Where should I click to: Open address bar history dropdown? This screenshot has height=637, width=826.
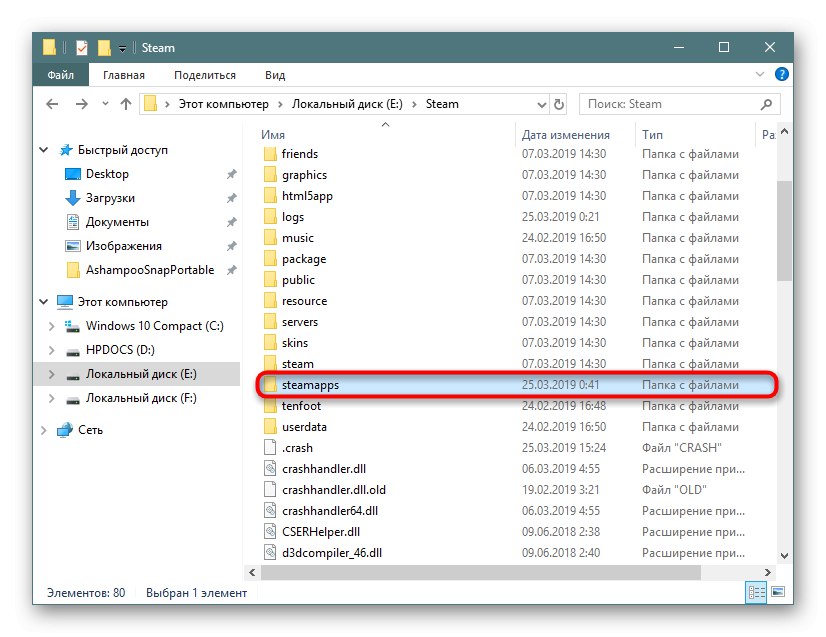[542, 104]
